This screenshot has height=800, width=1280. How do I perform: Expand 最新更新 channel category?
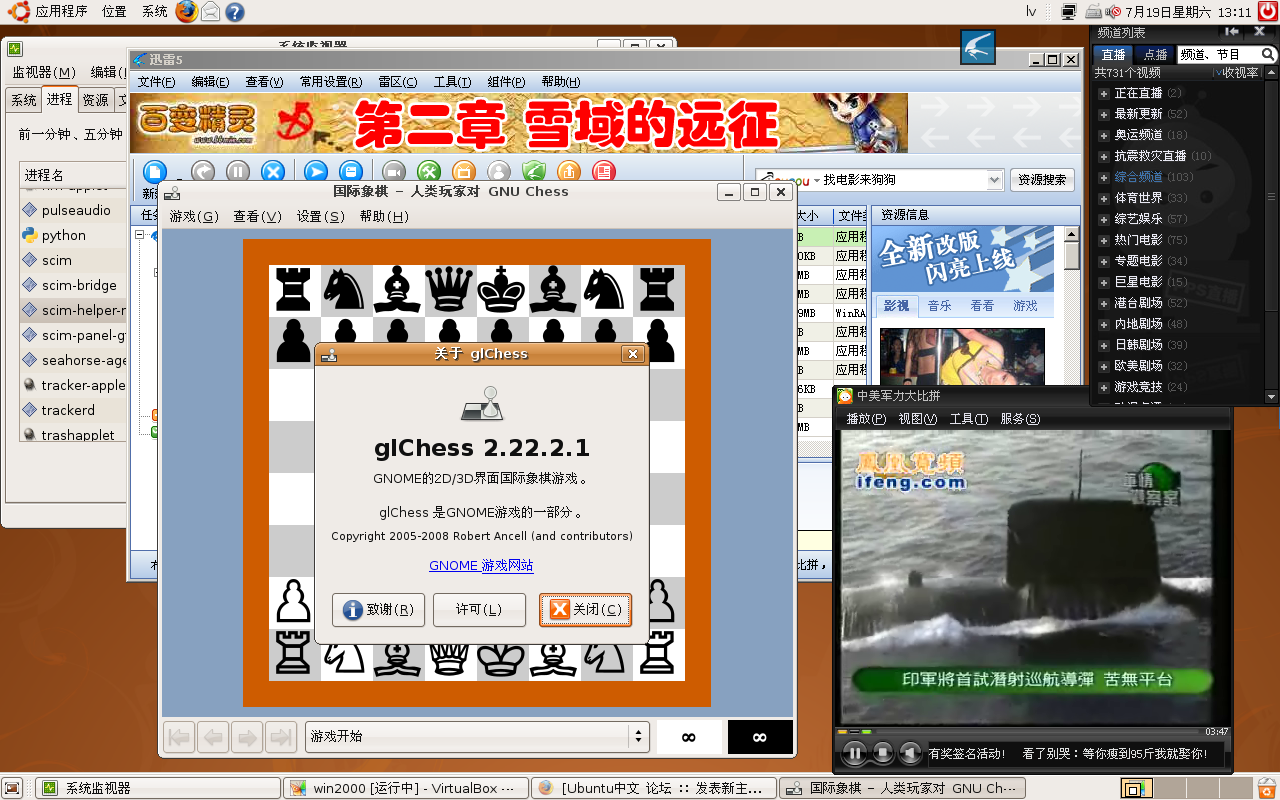point(1104,114)
